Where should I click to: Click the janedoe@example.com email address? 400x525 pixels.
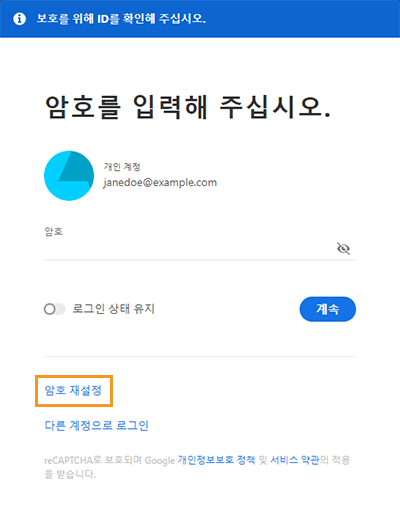160,182
